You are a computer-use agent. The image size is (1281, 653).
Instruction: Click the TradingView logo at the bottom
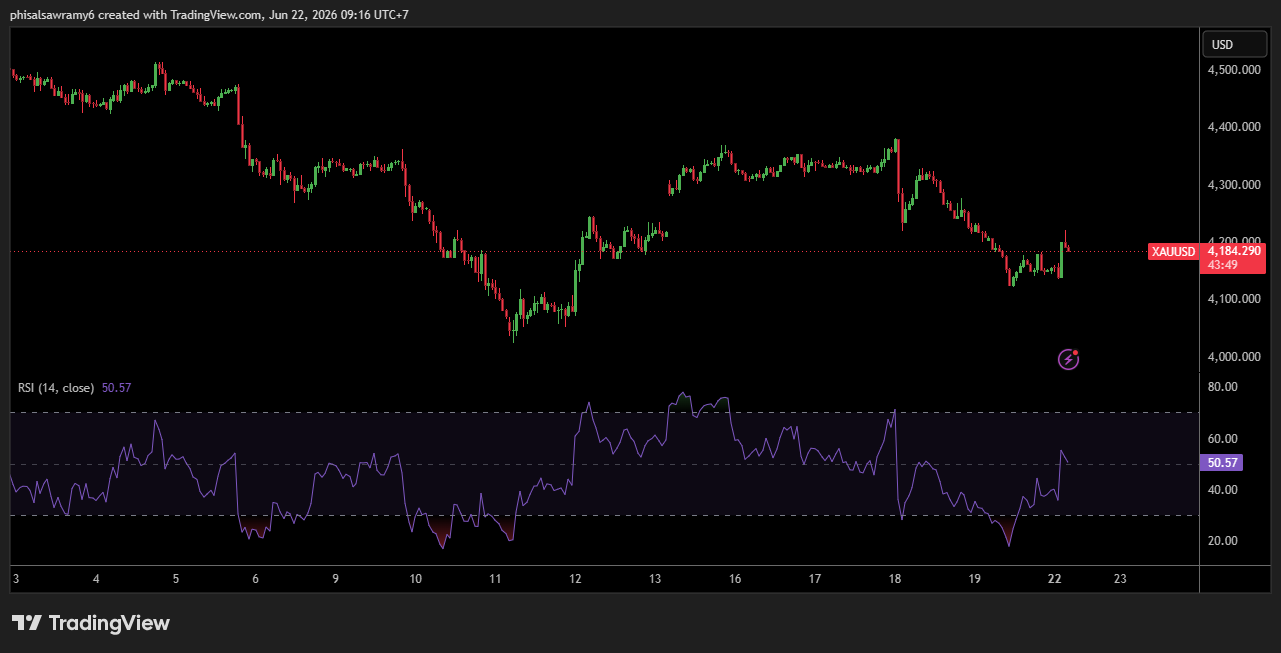pos(91,623)
